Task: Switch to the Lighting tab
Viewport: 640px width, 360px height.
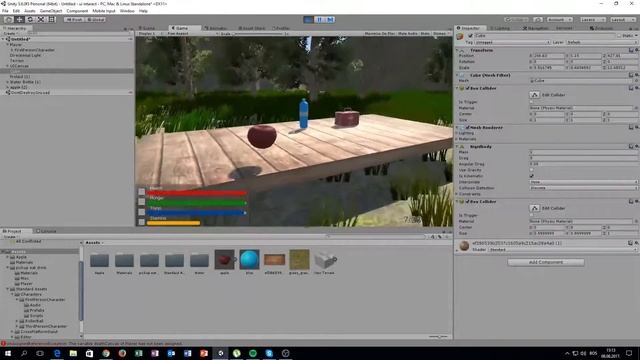Action: pos(500,28)
